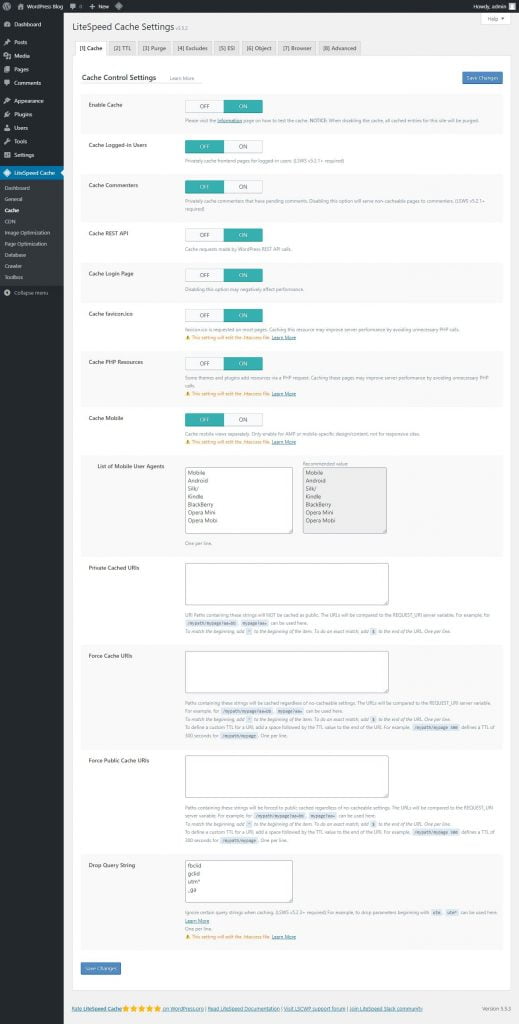
Task: Turn Cache favicon.ico OFF
Action: tap(204, 315)
